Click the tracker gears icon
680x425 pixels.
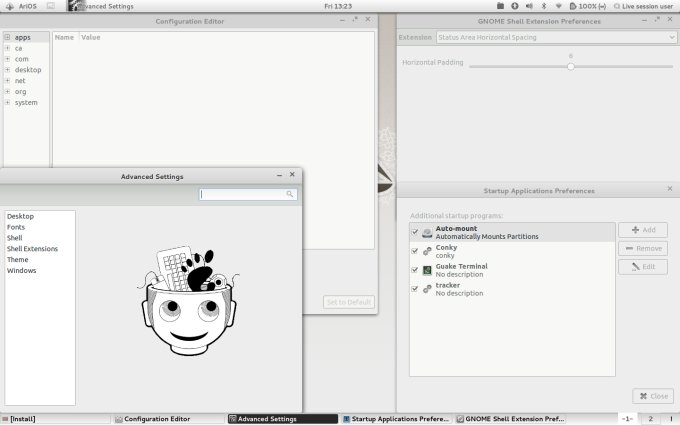point(427,289)
